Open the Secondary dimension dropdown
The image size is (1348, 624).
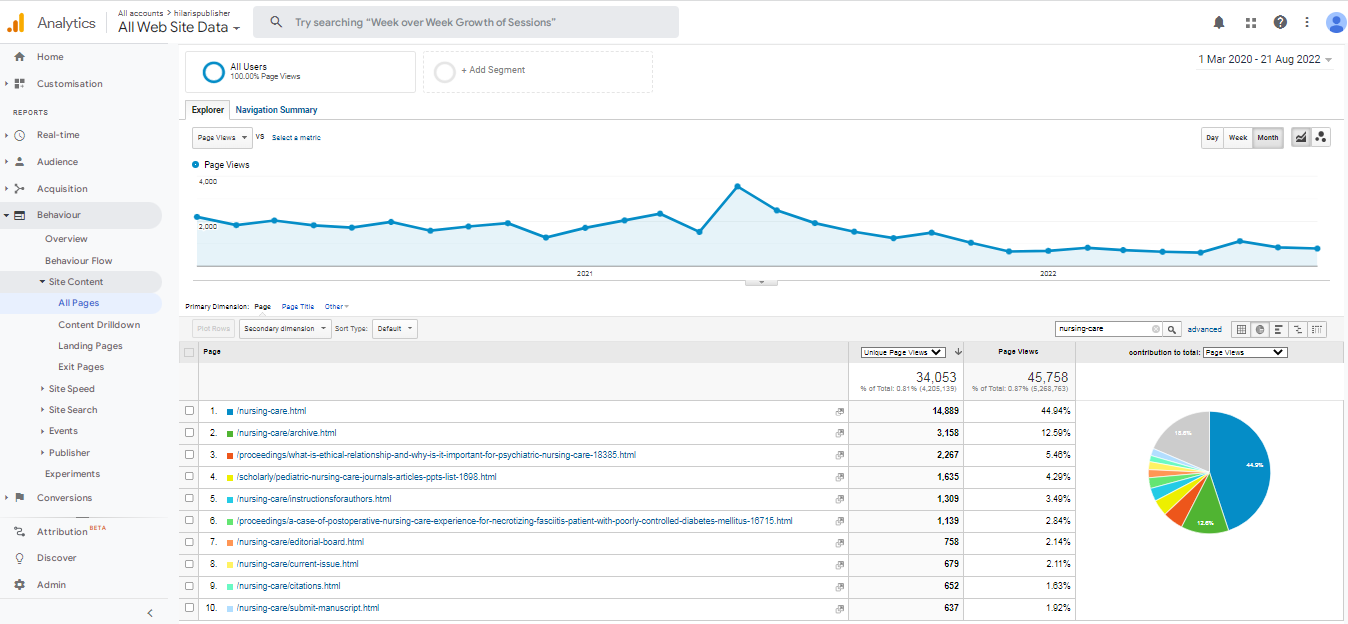point(285,329)
